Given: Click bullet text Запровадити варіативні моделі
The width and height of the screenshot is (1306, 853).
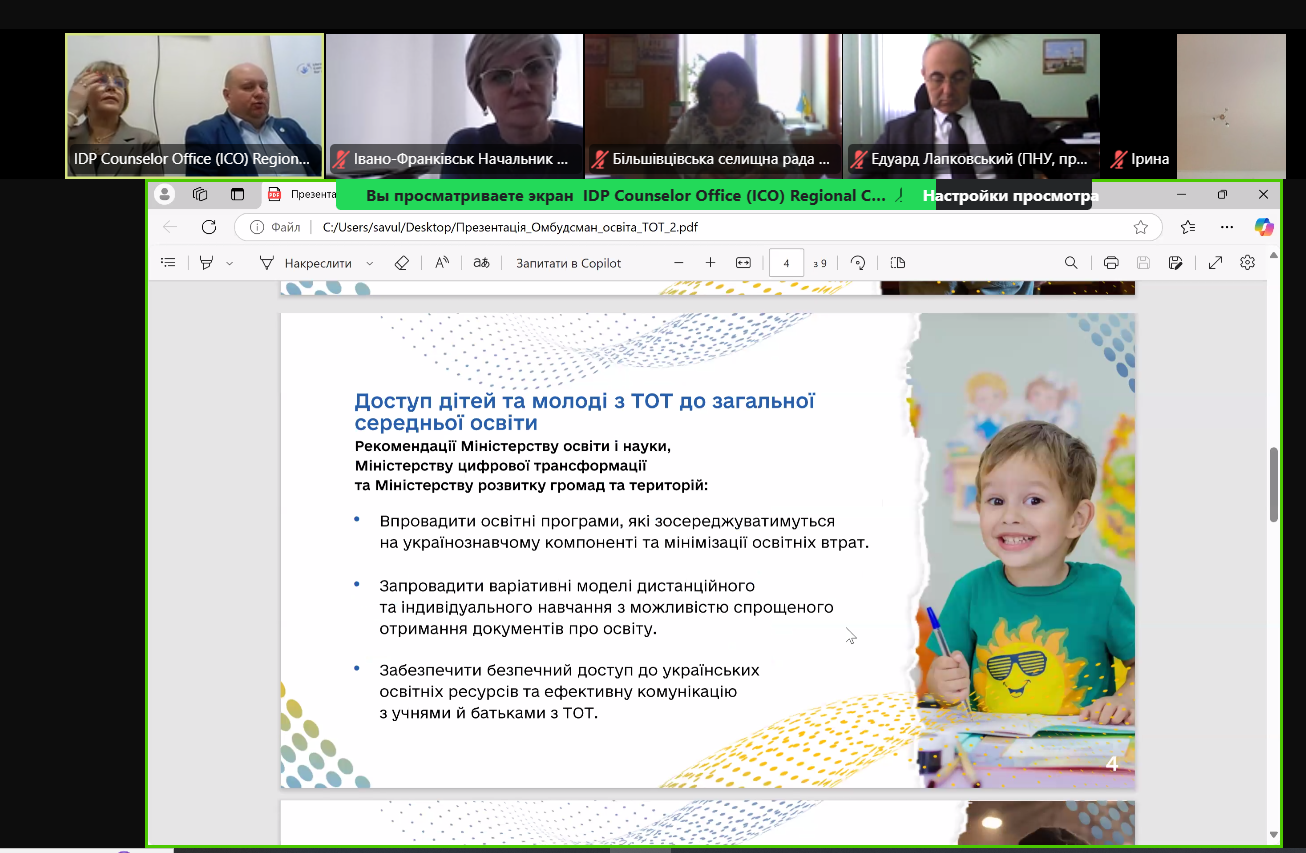Looking at the screenshot, I should [606, 607].
